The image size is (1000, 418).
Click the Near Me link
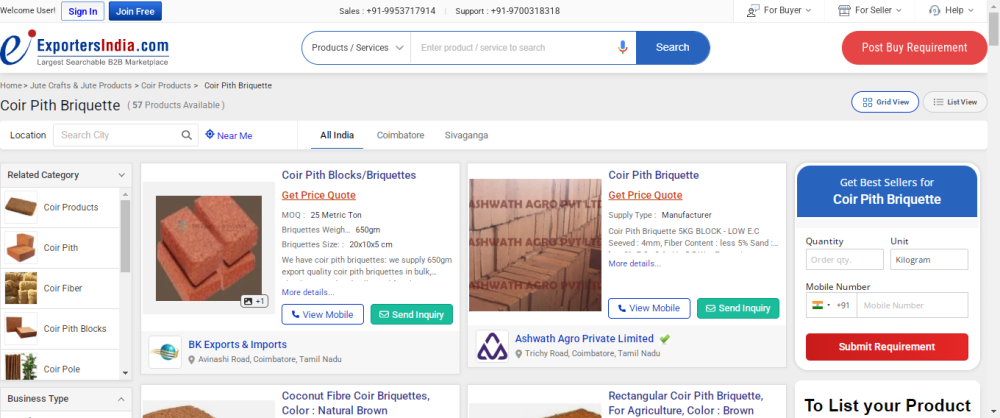(x=235, y=135)
